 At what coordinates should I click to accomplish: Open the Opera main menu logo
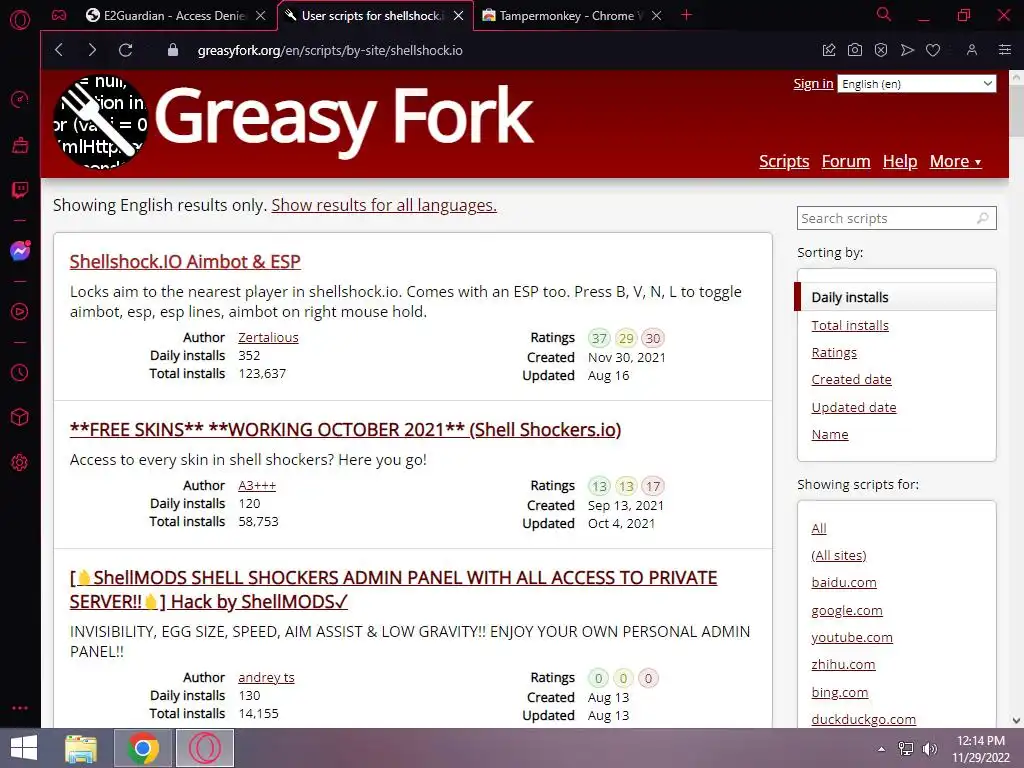[x=20, y=20]
